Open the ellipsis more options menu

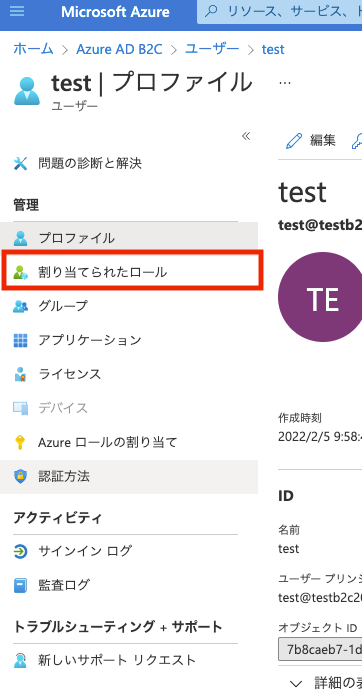point(285,83)
